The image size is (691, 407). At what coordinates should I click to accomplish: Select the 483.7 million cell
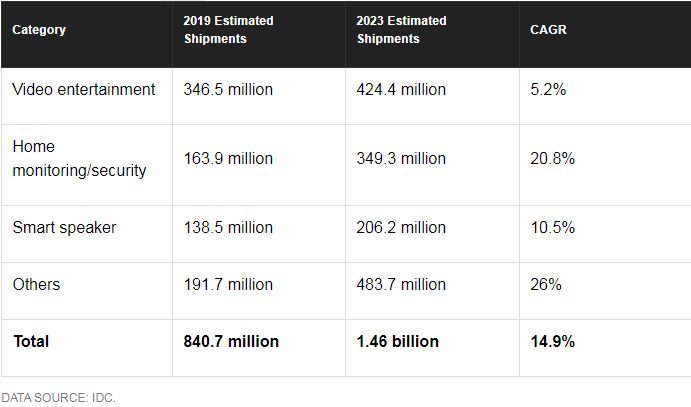[x=401, y=285]
